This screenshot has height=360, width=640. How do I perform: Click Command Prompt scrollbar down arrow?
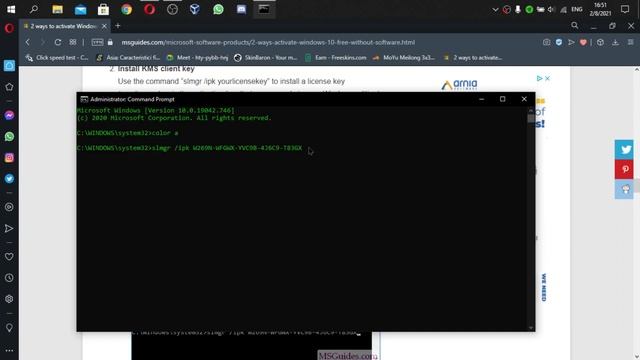click(531, 327)
